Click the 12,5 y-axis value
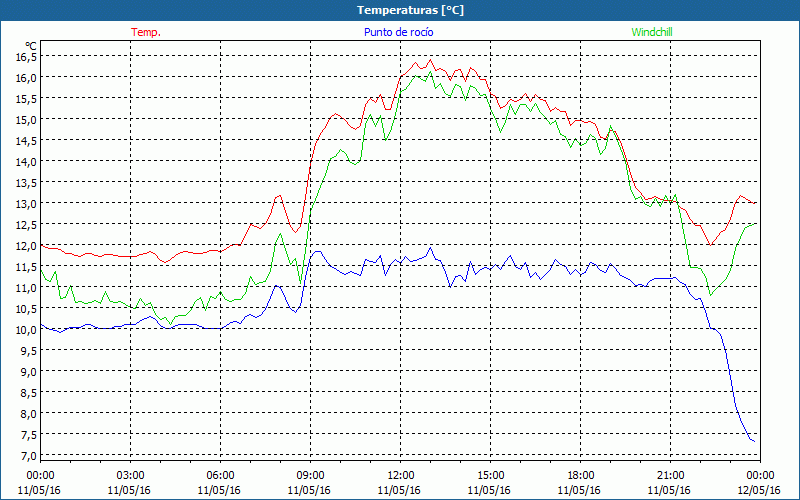The height and width of the screenshot is (500, 800). (x=27, y=224)
